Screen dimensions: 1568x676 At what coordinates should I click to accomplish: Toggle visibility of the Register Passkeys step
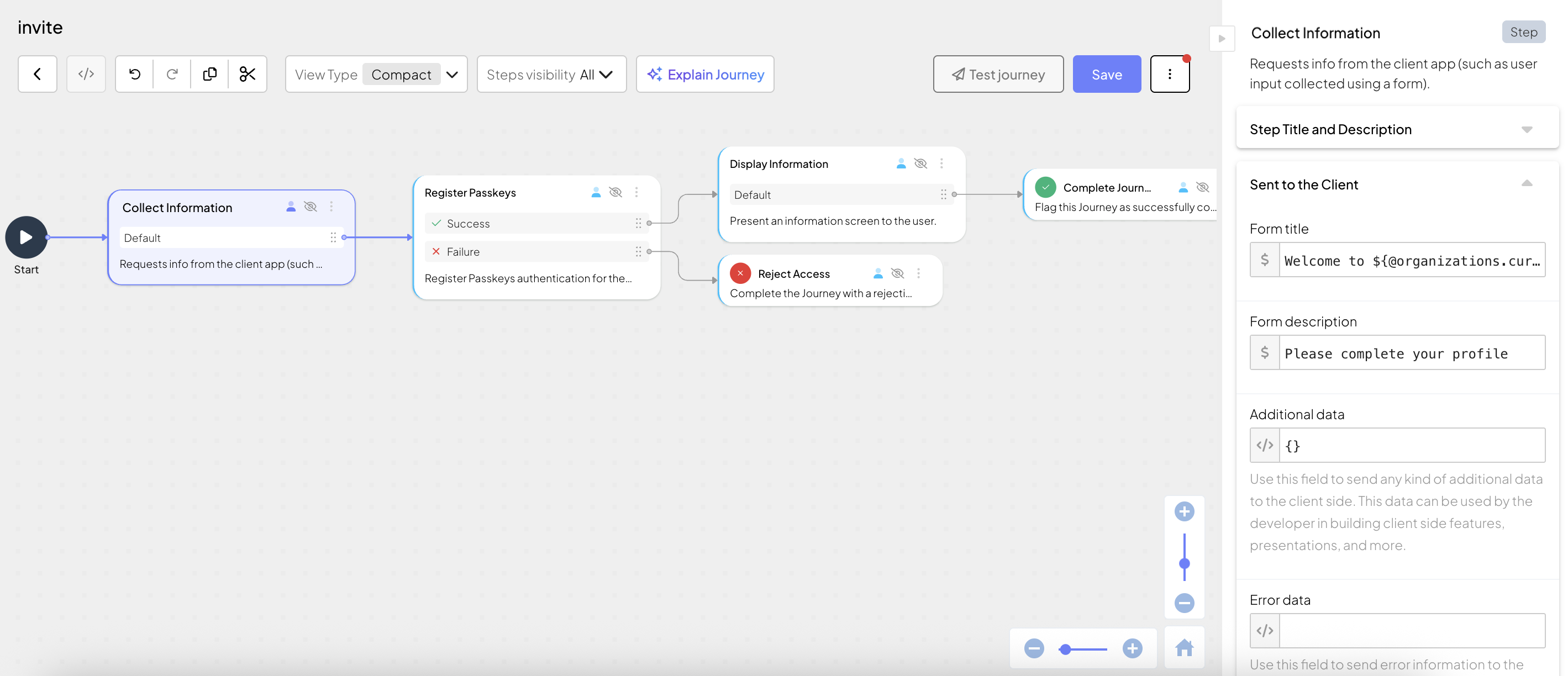click(616, 192)
